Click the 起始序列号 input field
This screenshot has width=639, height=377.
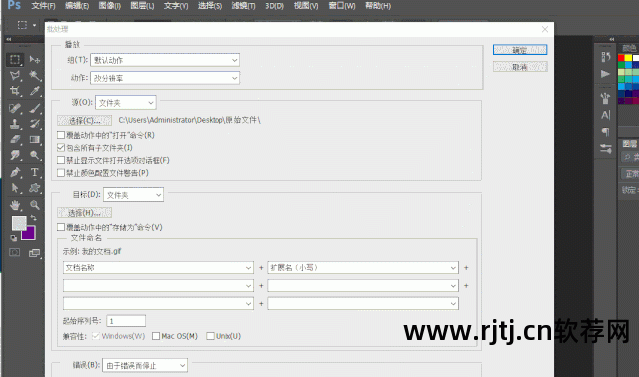(x=126, y=321)
